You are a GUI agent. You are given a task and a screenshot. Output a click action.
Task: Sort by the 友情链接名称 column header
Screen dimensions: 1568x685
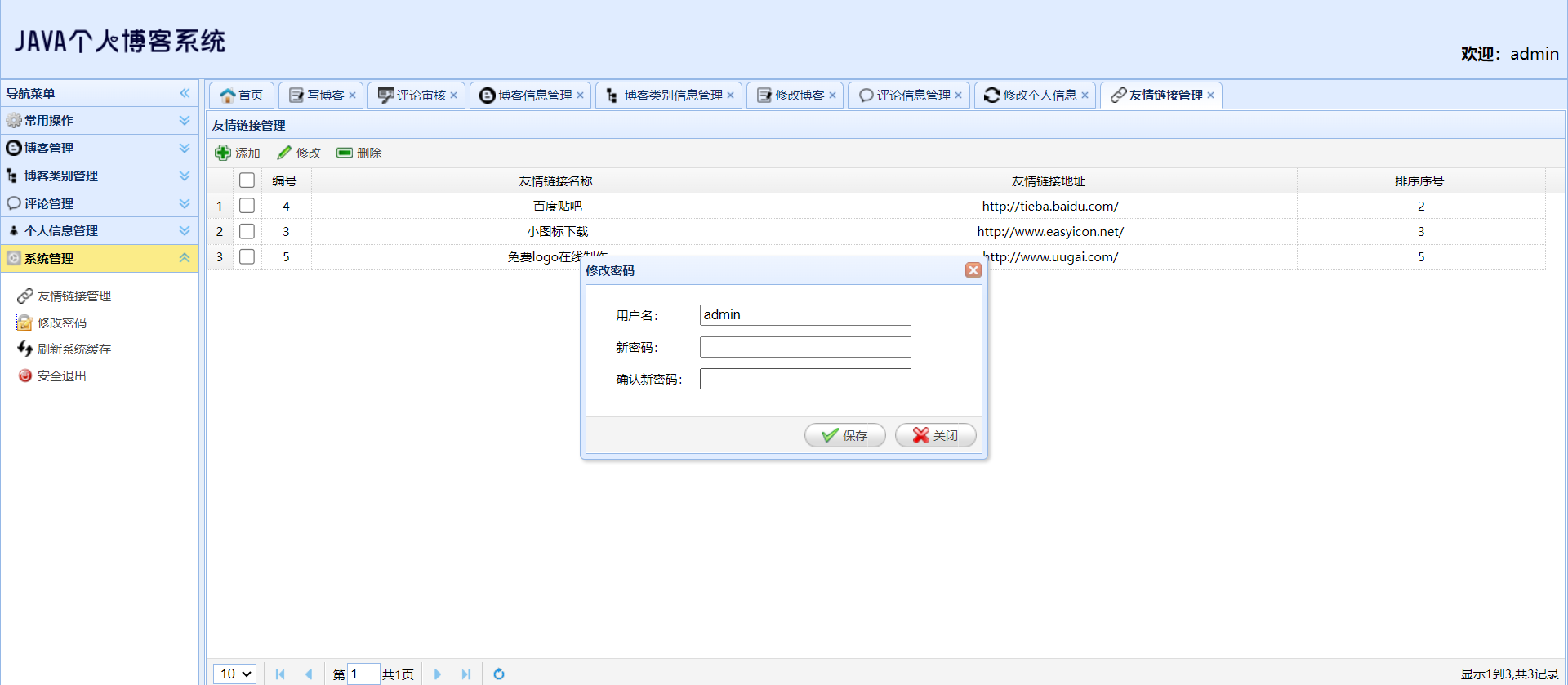557,180
